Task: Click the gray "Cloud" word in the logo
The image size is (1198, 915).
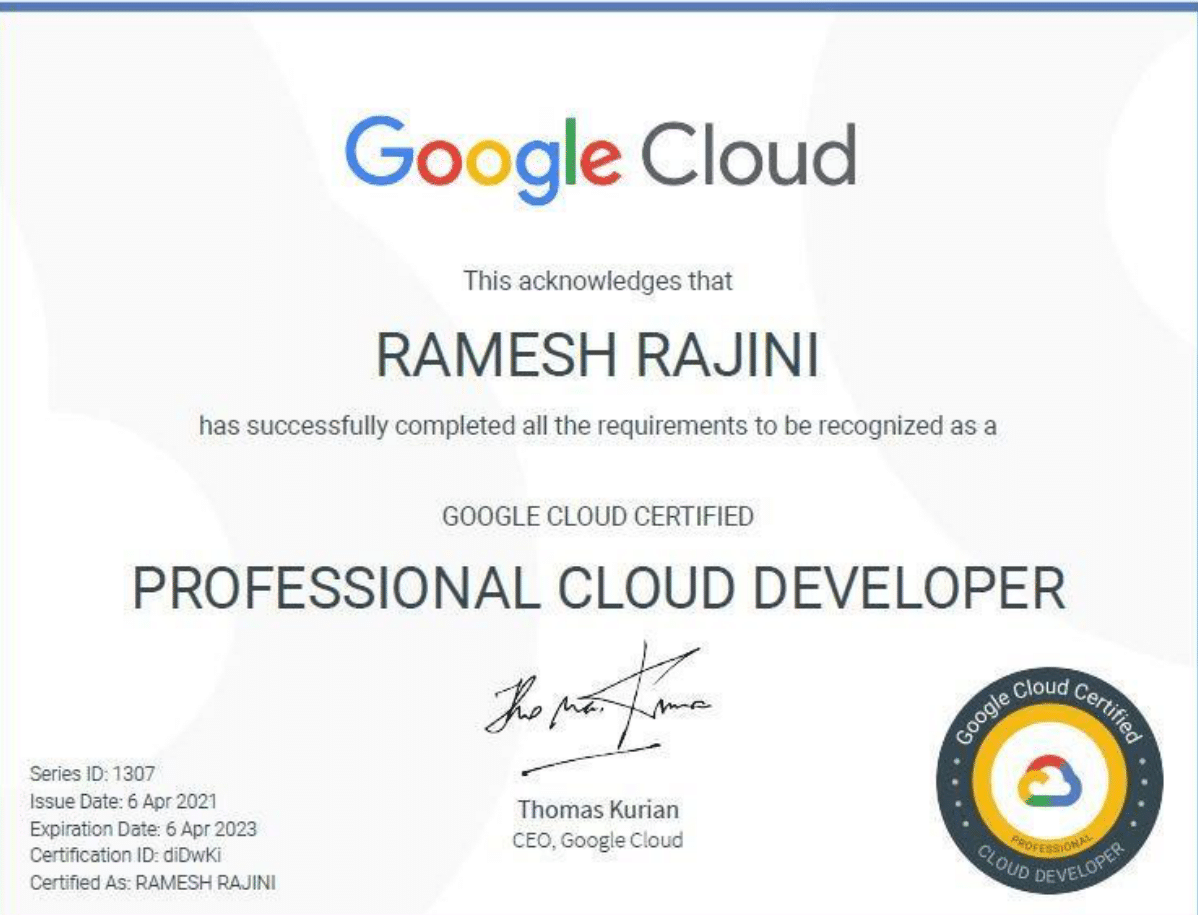Action: pos(747,156)
